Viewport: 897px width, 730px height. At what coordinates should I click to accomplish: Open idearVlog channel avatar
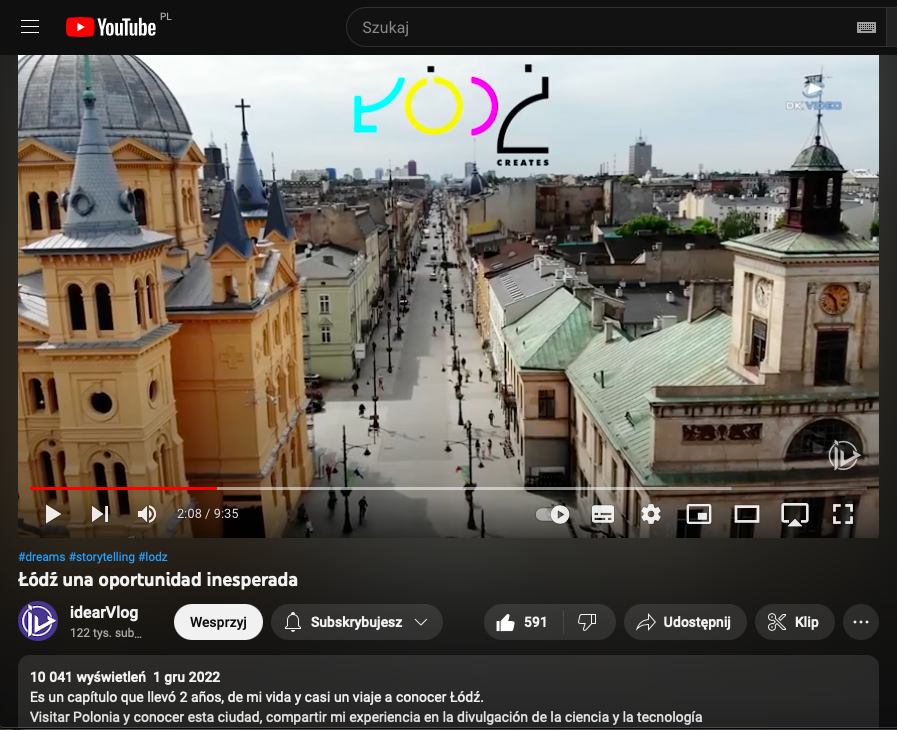click(x=38, y=621)
